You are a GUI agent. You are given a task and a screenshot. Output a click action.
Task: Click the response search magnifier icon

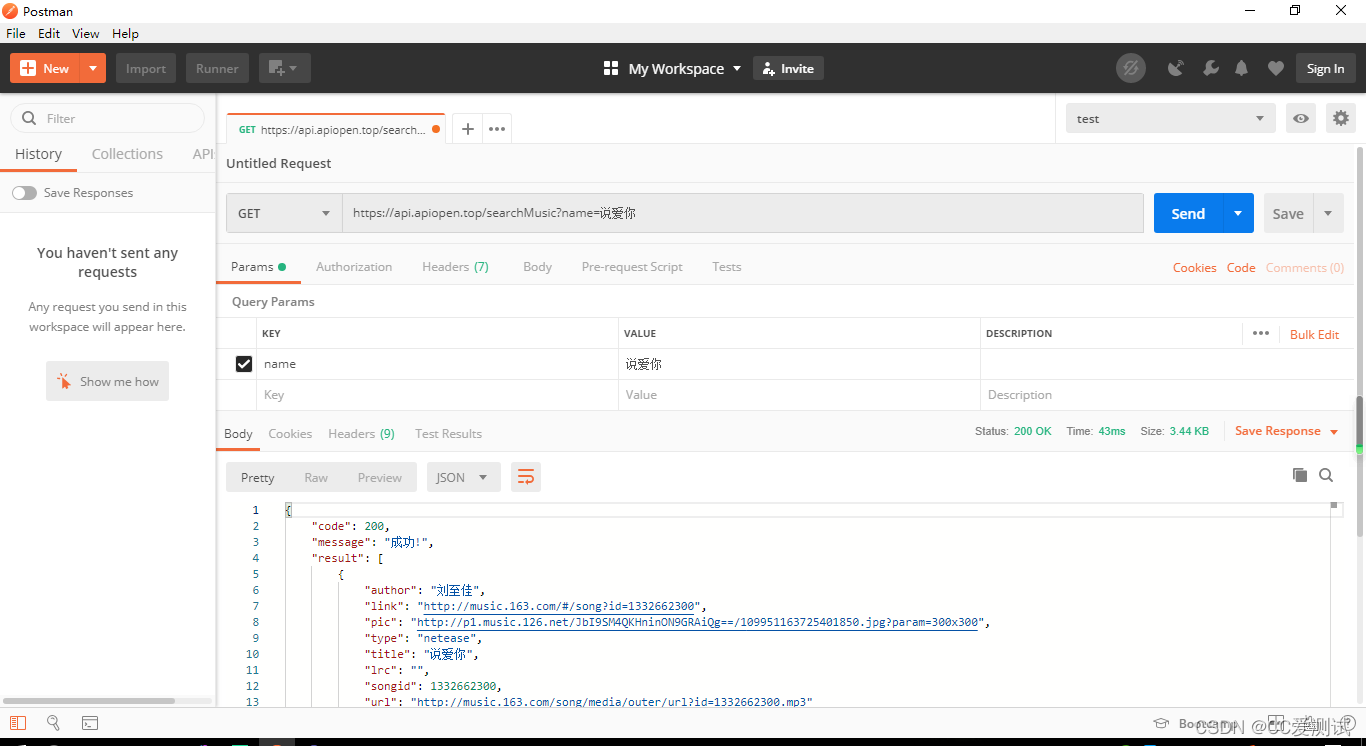tap(1326, 475)
